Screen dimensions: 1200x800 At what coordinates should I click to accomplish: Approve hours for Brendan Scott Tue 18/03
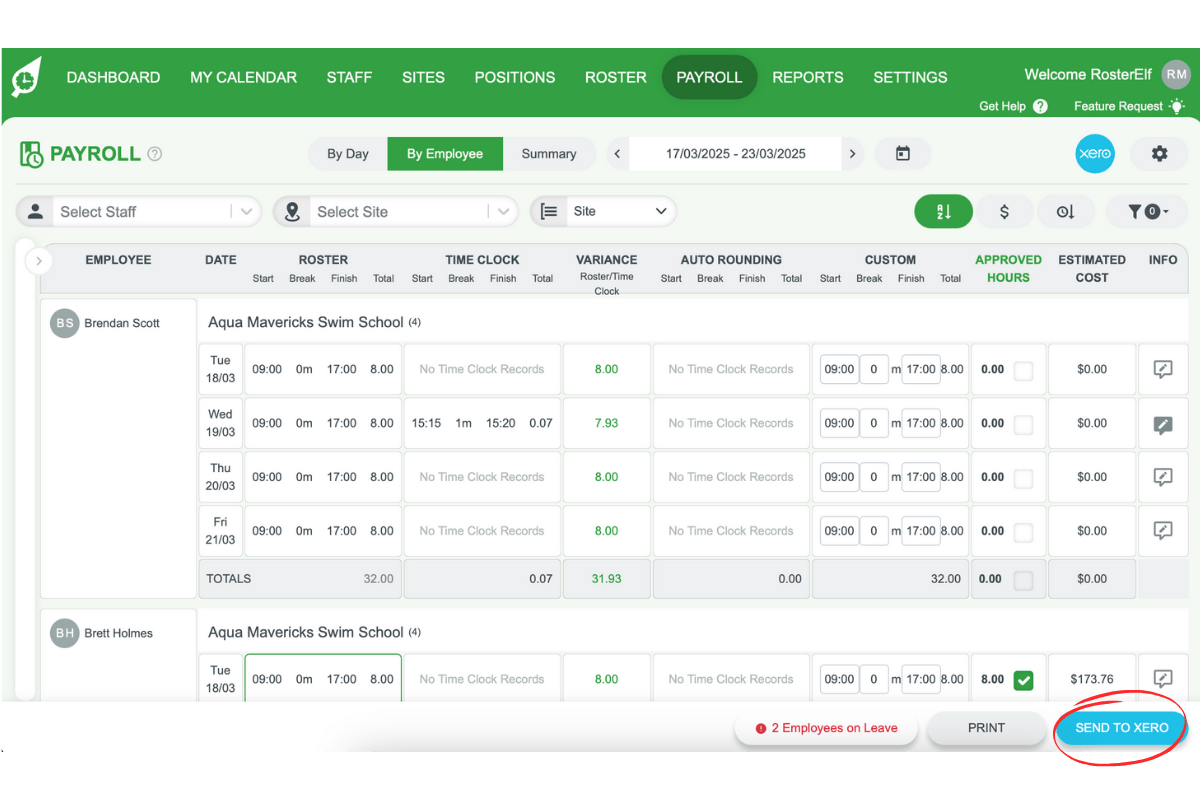[1023, 369]
